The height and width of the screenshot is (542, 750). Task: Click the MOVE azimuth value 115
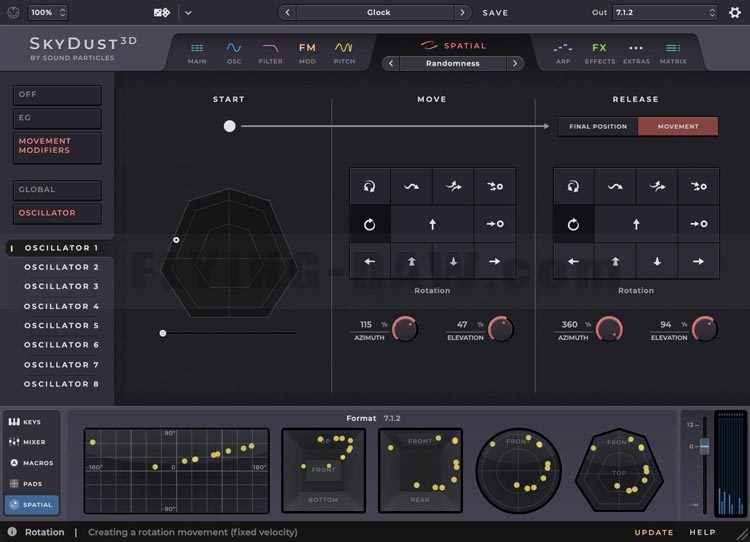coord(366,324)
